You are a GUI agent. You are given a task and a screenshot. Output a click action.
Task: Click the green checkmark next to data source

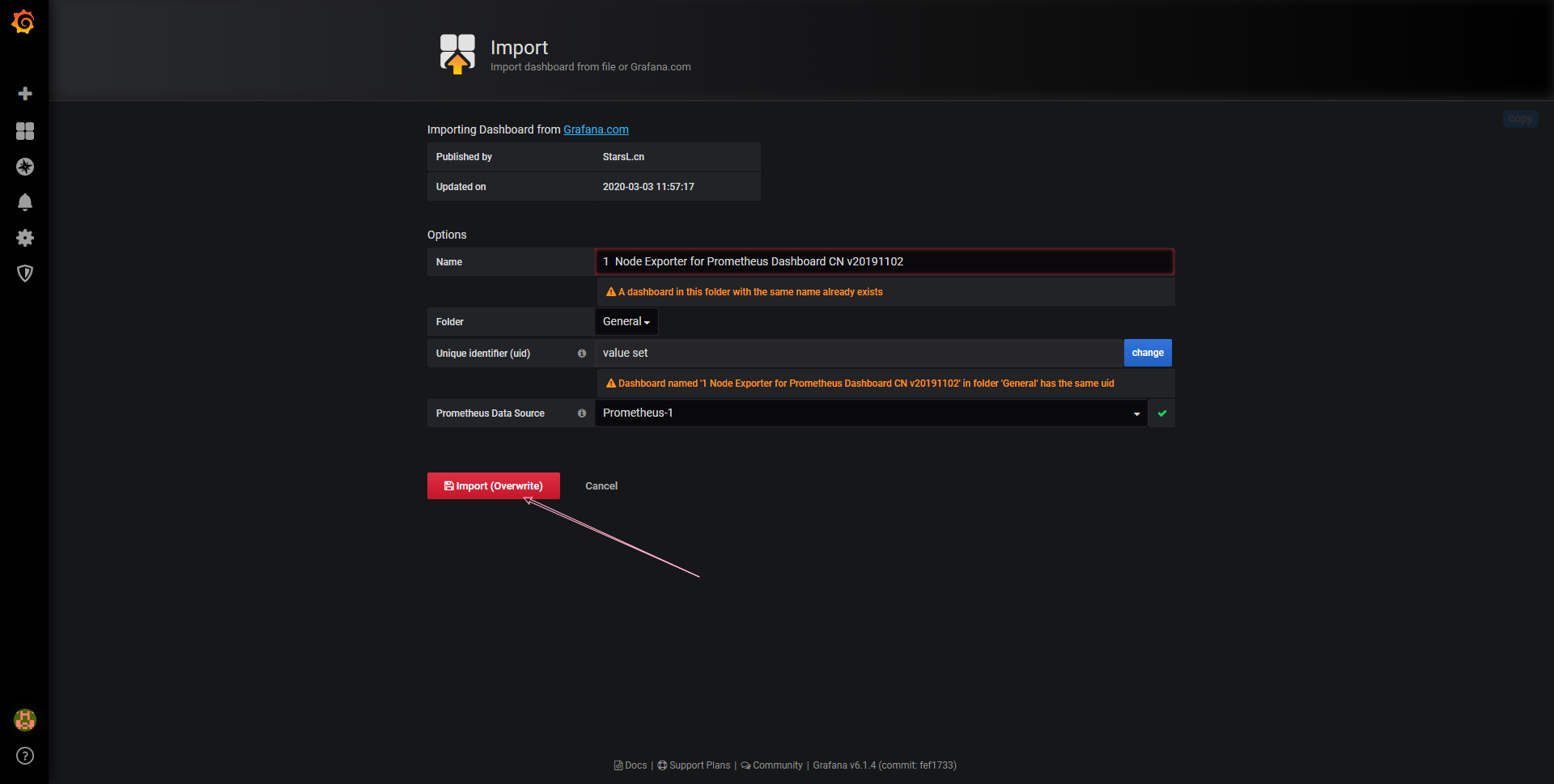click(1162, 413)
